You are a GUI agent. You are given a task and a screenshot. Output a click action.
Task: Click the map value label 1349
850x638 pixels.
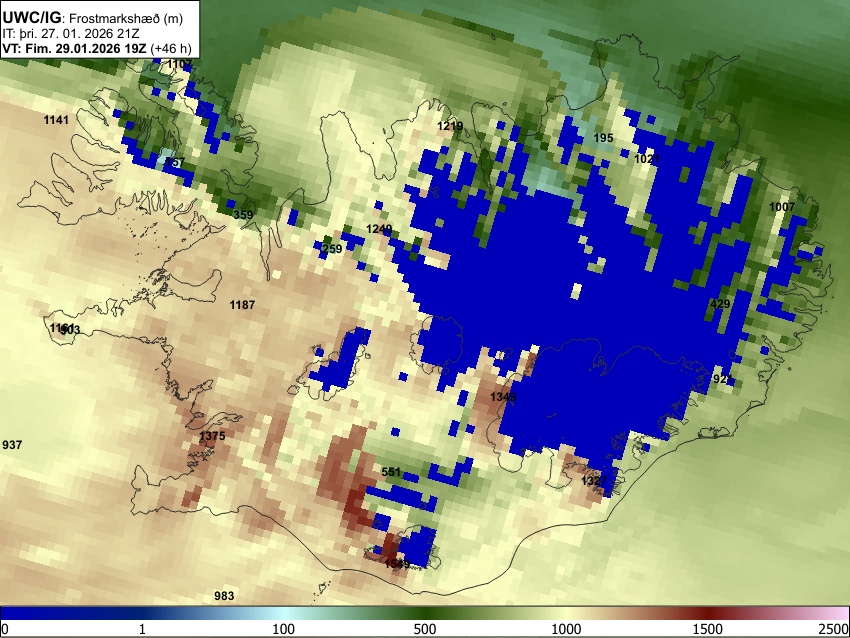pyautogui.click(x=503, y=397)
